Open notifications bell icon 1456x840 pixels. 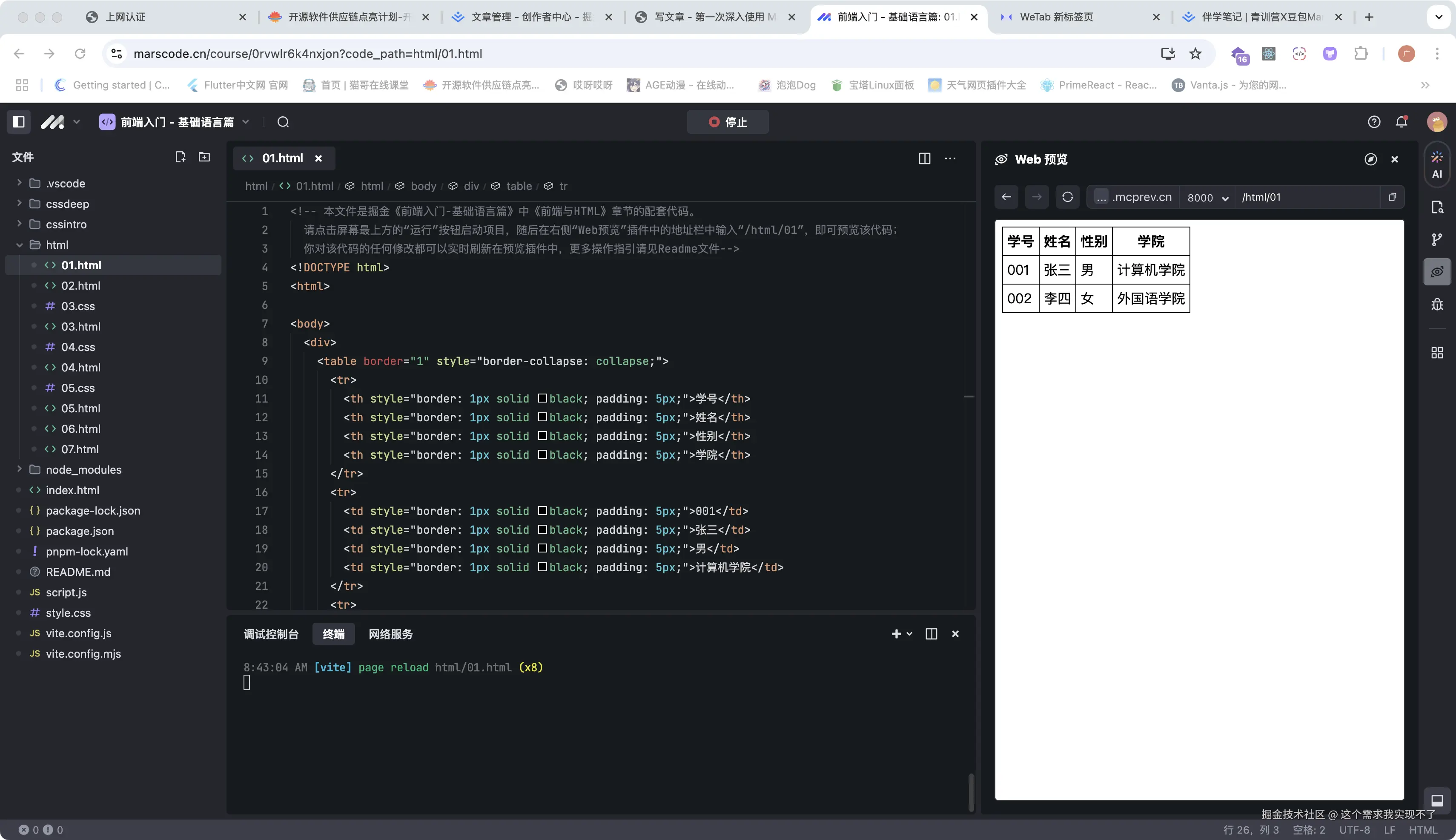tap(1402, 122)
